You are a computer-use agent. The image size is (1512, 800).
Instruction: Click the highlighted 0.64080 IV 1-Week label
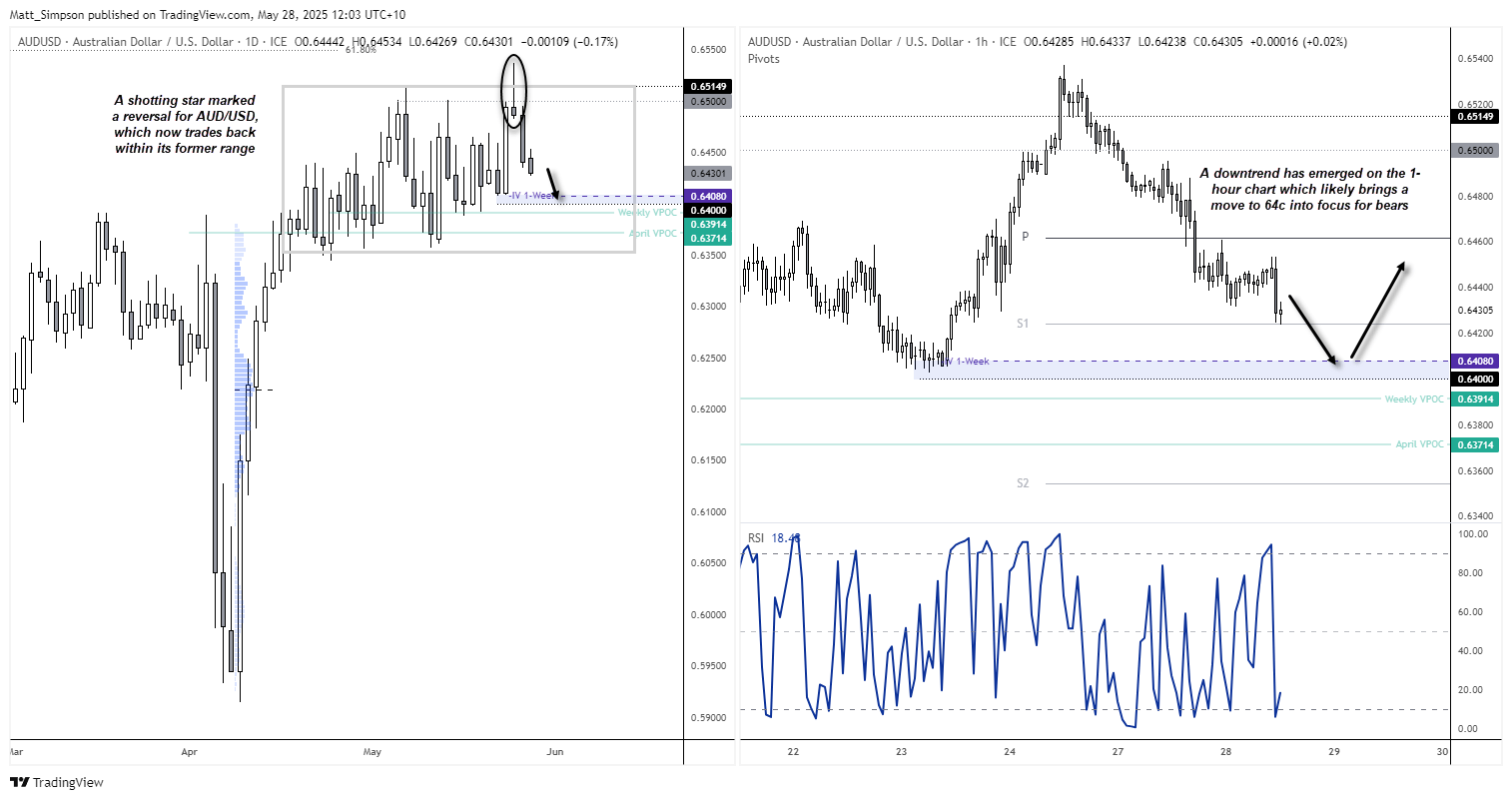click(709, 197)
